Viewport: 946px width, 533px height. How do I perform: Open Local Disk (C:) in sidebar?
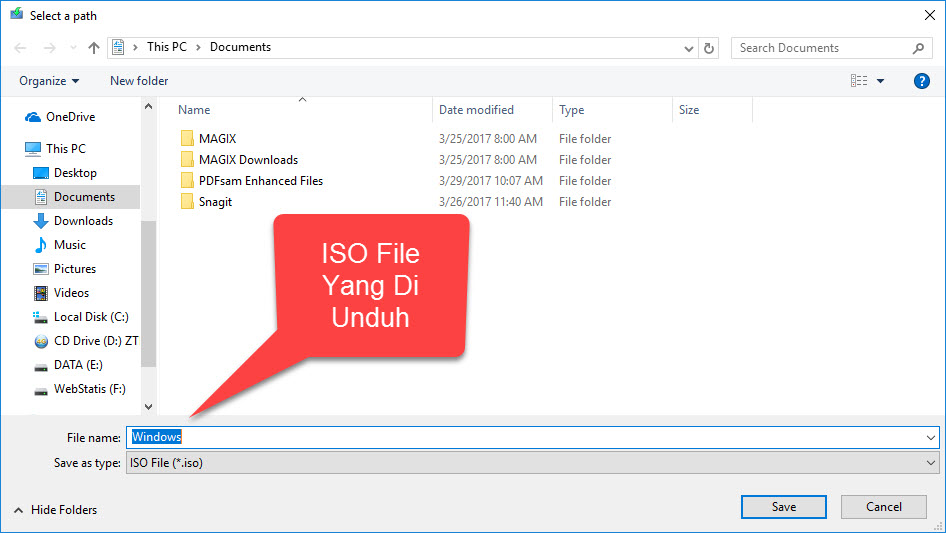point(90,317)
